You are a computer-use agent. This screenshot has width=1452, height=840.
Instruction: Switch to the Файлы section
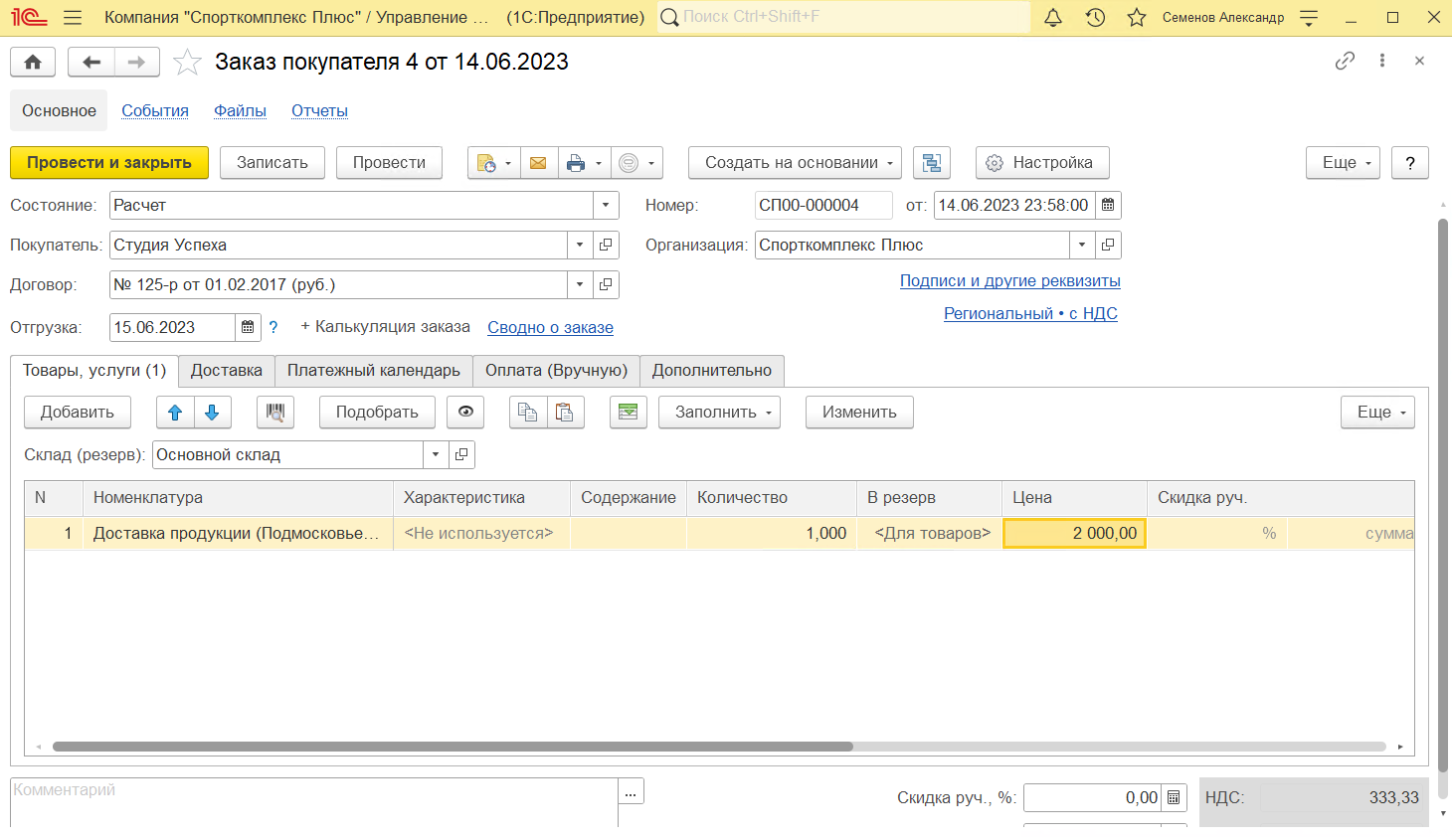pos(240,111)
